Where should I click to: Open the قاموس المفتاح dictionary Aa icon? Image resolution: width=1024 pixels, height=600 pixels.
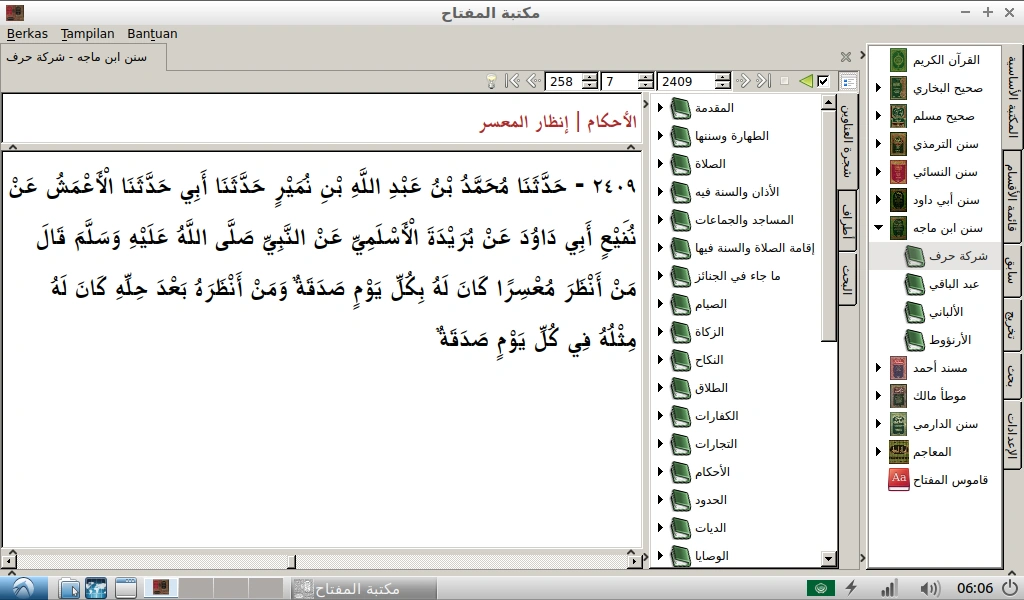(897, 479)
